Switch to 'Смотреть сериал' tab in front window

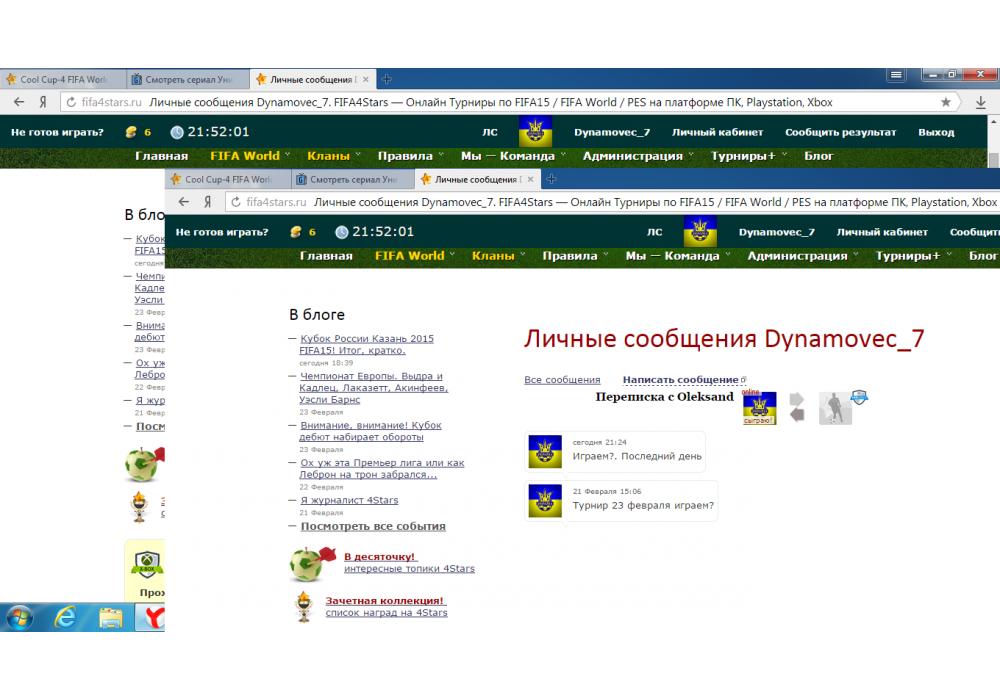tap(352, 179)
